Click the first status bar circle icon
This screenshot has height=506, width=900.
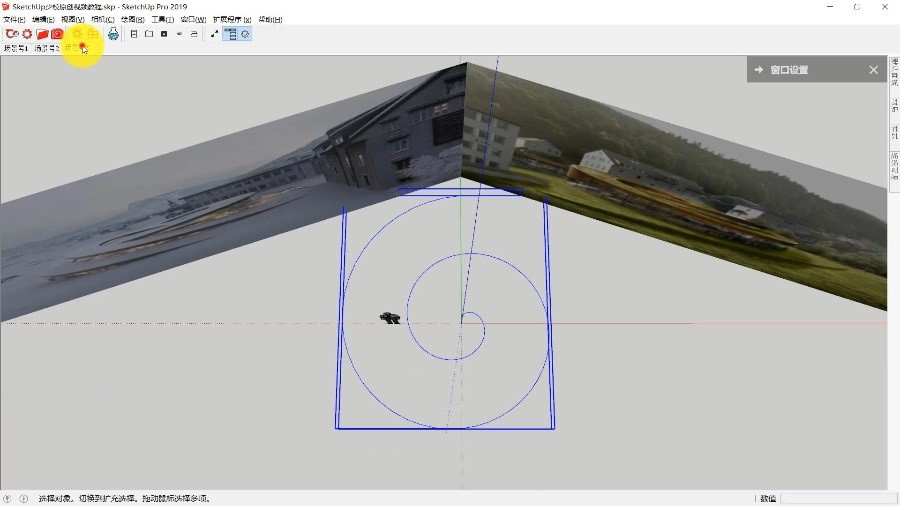point(7,499)
